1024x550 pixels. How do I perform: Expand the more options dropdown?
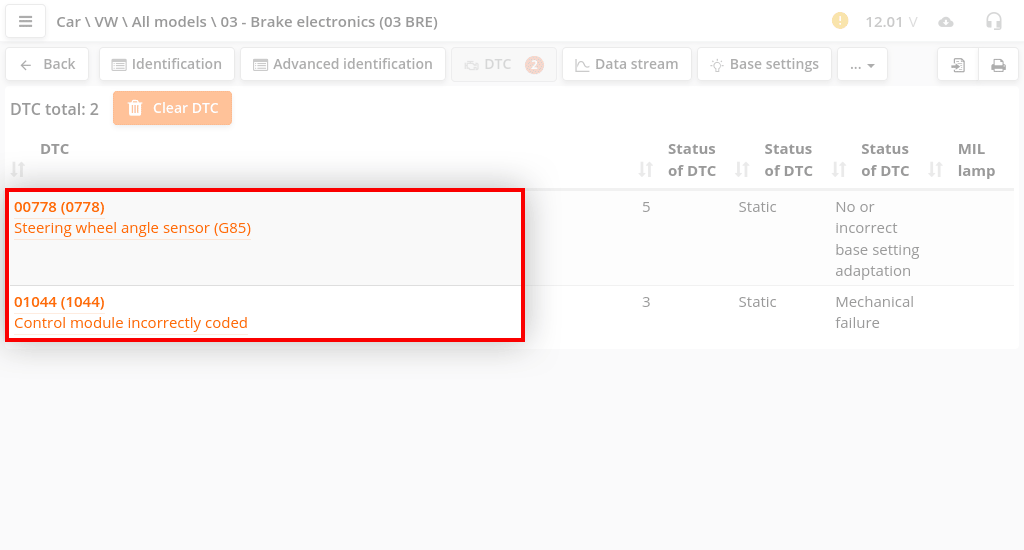click(862, 65)
